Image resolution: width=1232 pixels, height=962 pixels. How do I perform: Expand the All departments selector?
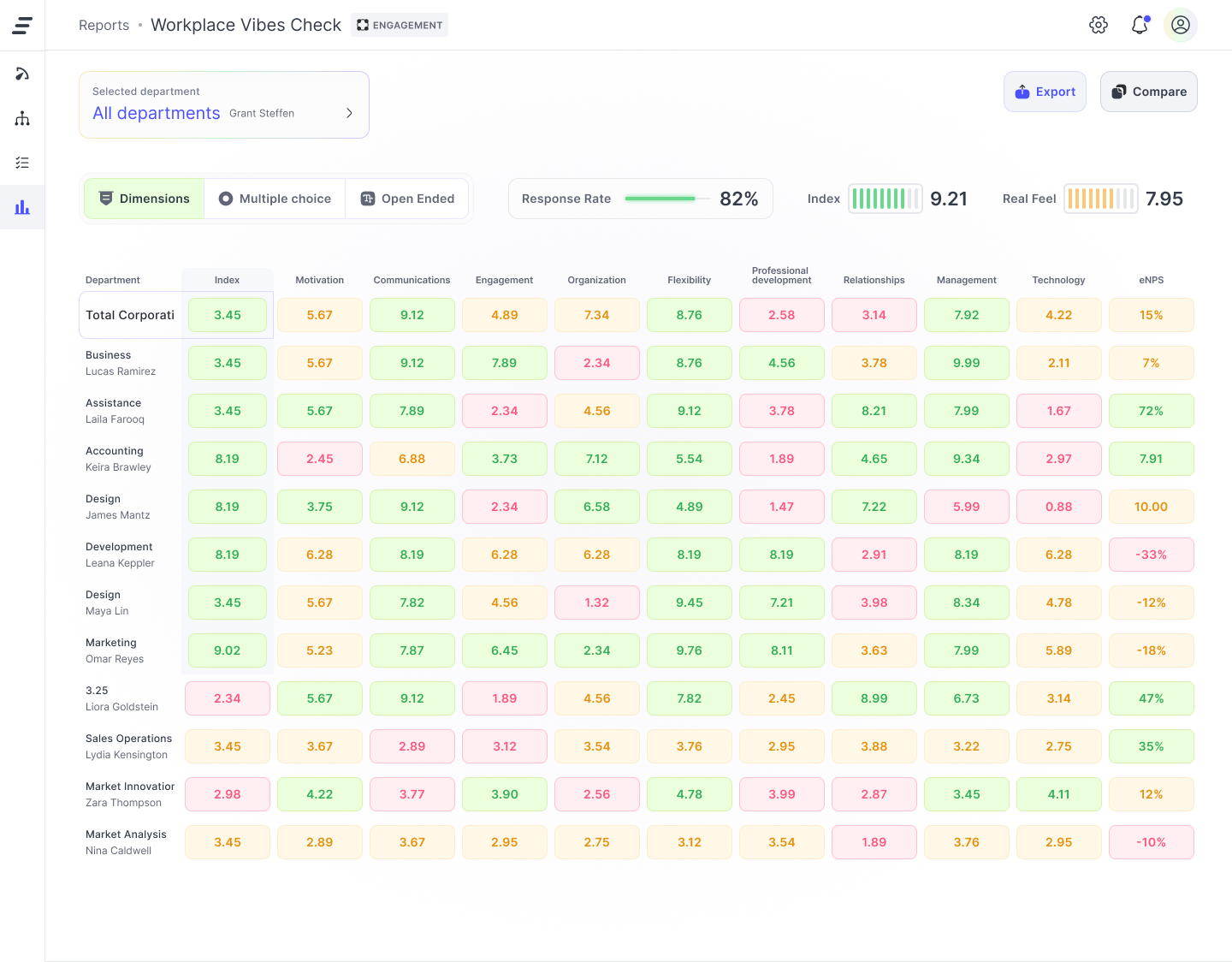tap(157, 113)
